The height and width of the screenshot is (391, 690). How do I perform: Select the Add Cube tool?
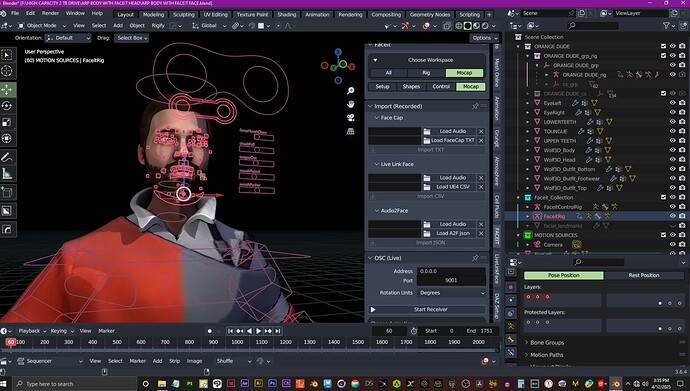pos(7,192)
